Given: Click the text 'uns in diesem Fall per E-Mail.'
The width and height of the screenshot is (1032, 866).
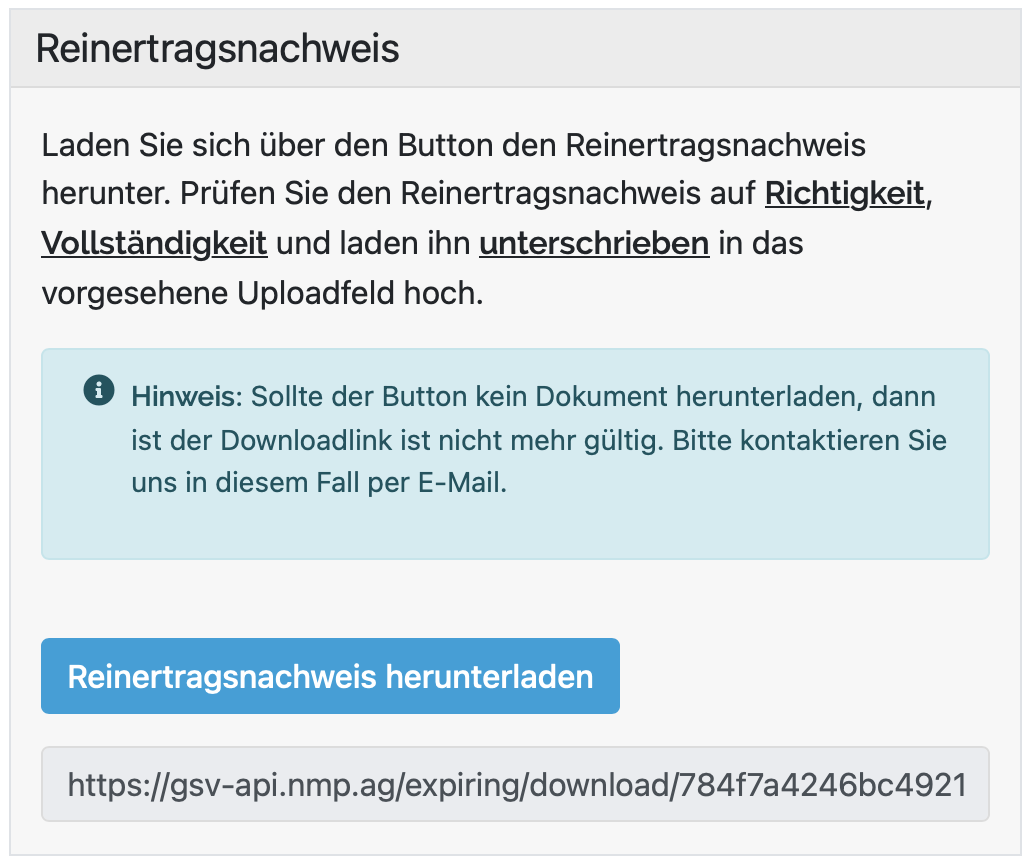Looking at the screenshot, I should [319, 483].
